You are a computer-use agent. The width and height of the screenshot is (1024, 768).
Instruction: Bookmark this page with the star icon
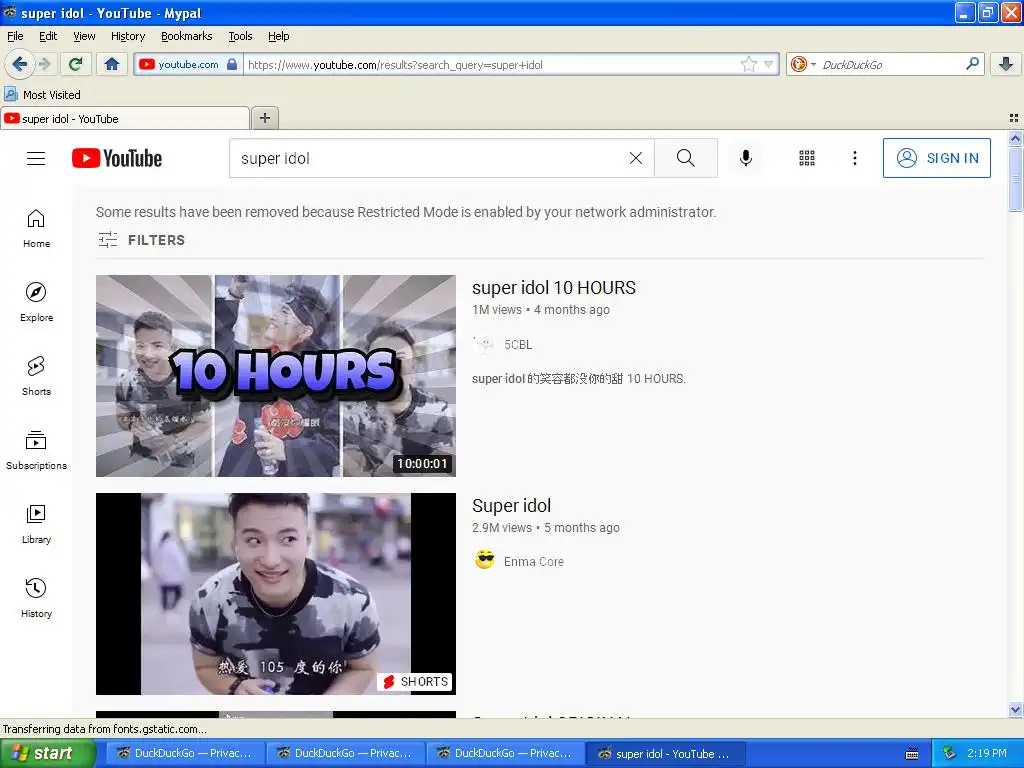(x=748, y=64)
